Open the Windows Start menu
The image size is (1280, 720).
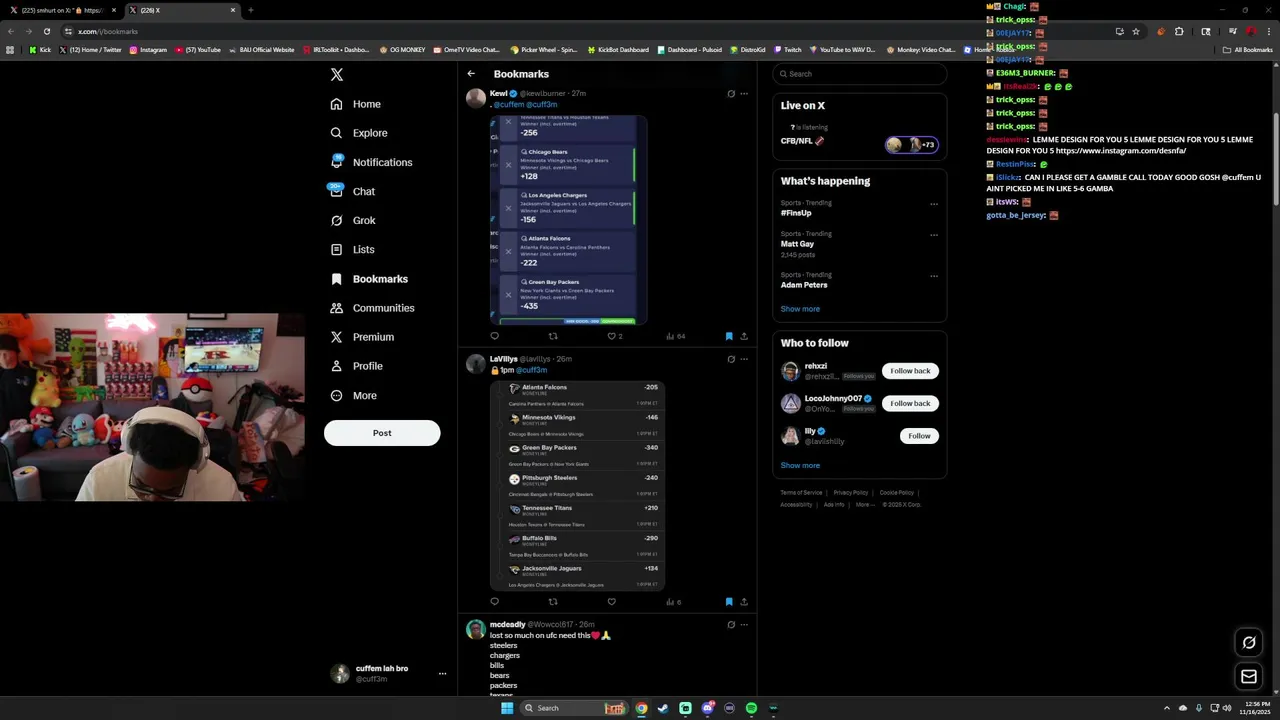click(x=507, y=708)
